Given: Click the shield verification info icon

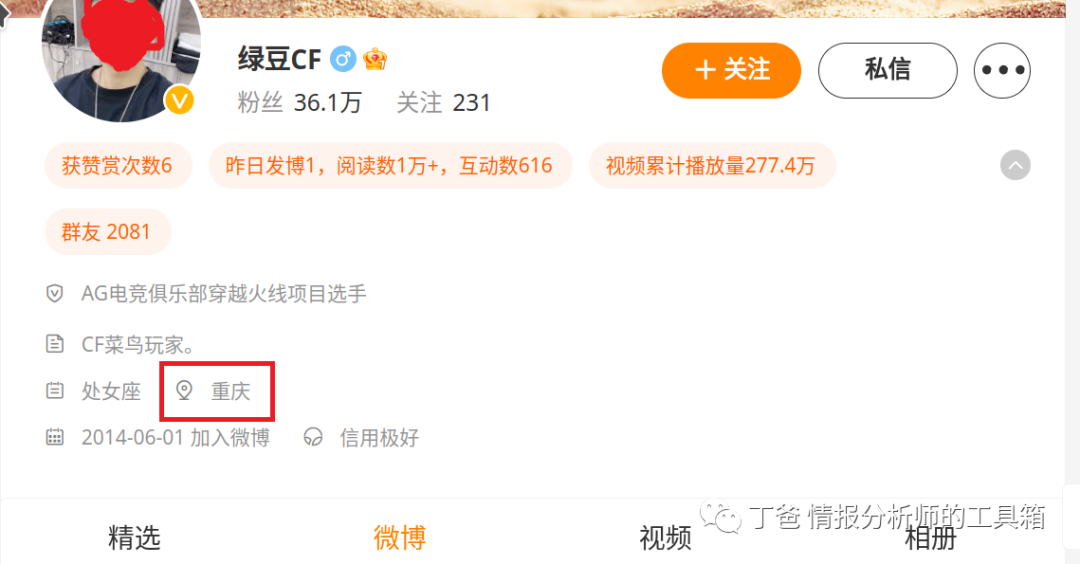Looking at the screenshot, I should coord(54,294).
